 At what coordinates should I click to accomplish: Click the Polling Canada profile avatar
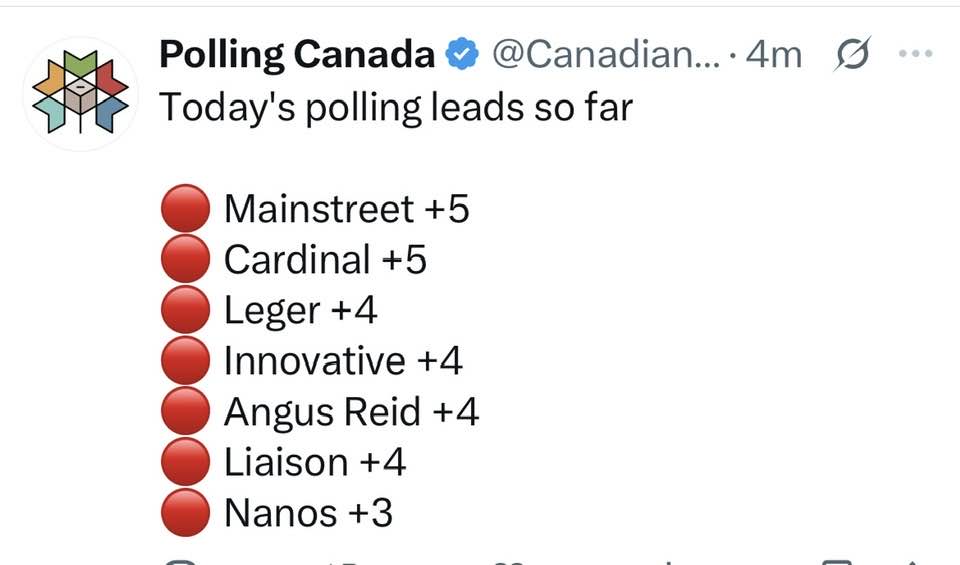tap(82, 91)
